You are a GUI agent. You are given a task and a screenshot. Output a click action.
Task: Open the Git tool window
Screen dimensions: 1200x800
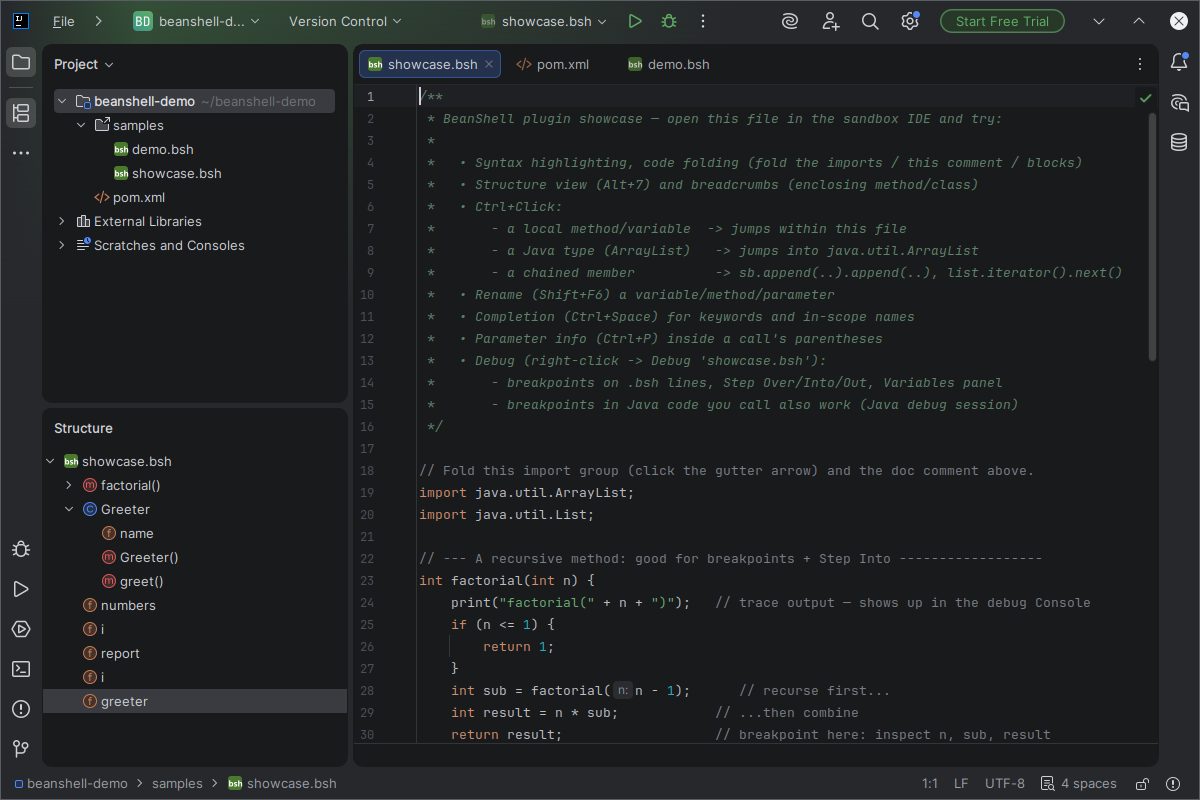click(21, 749)
